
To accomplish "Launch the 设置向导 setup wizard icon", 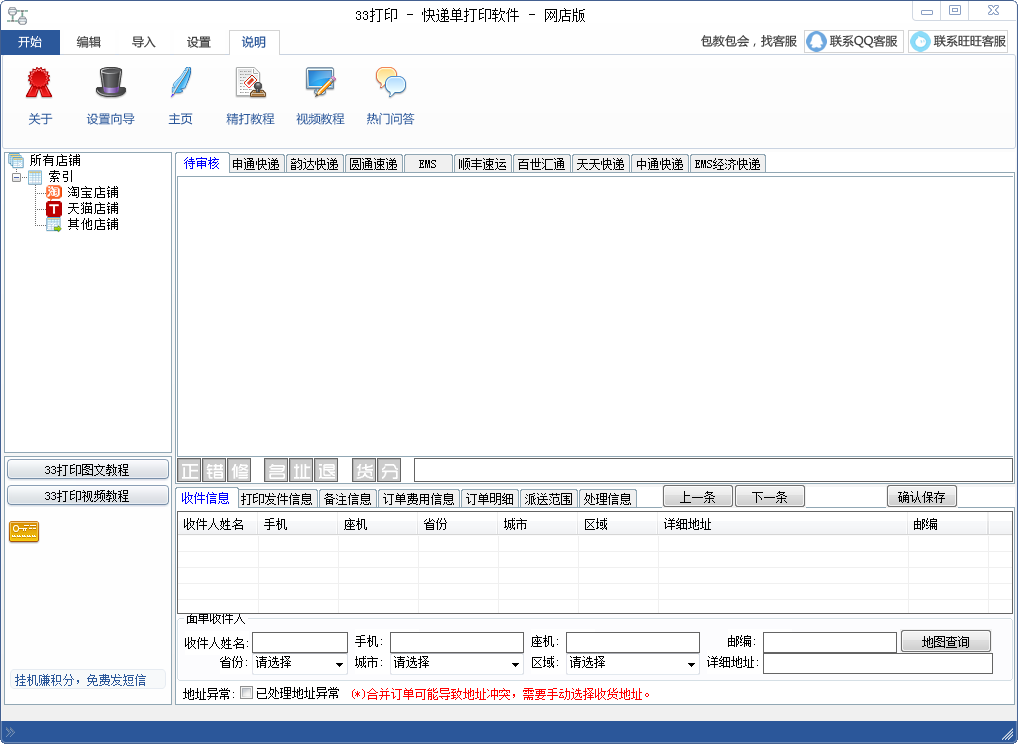I will coord(111,95).
